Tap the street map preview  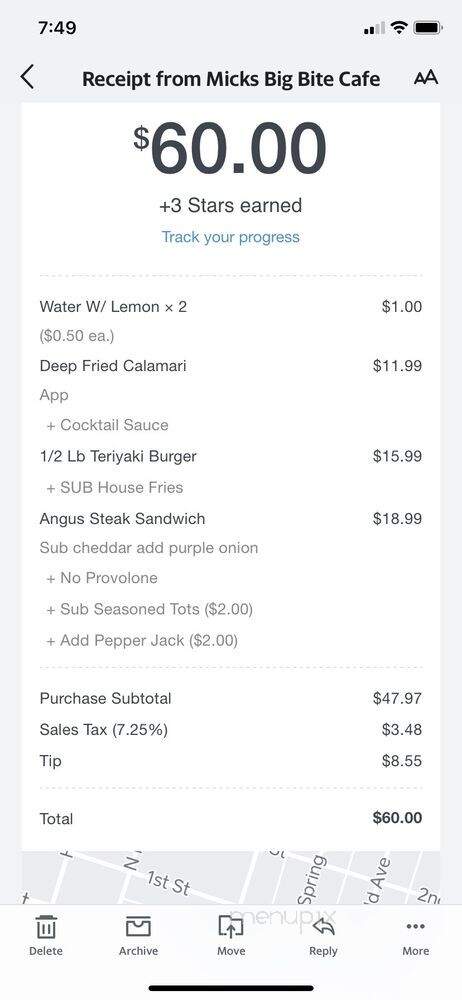[x=230, y=877]
